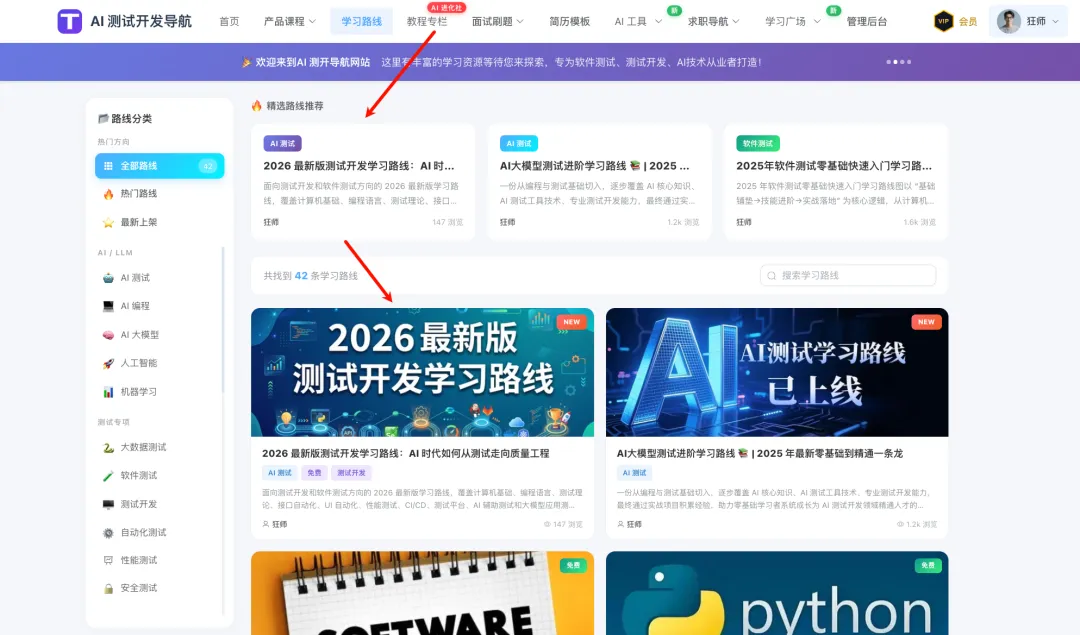This screenshot has width=1080, height=635.
Task: Open featured card 2025年软件测试零基础快速入门
Action: [x=835, y=183]
